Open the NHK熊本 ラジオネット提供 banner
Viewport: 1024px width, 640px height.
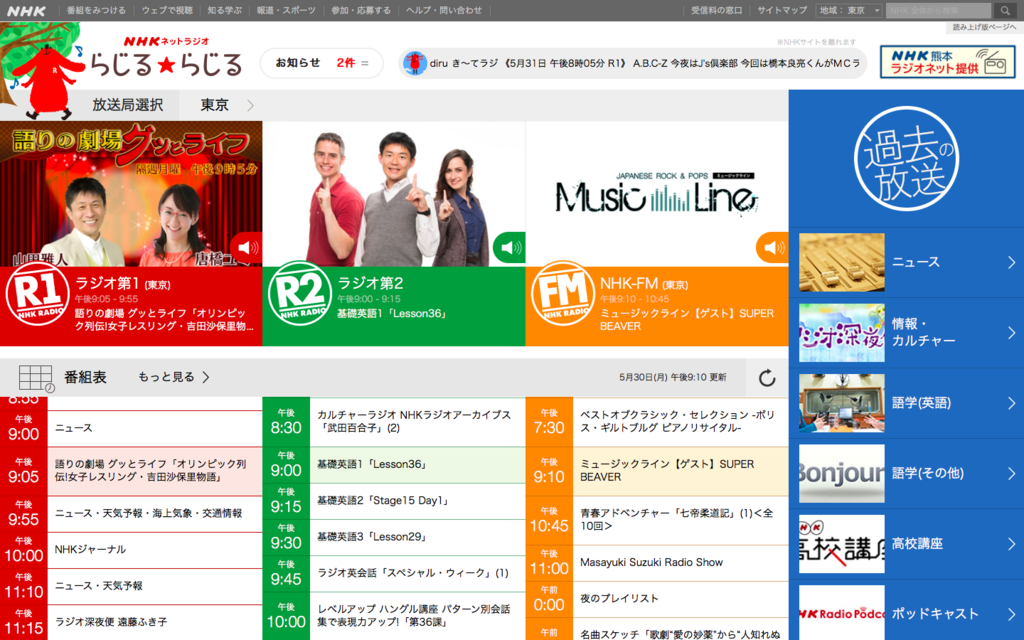pos(948,62)
